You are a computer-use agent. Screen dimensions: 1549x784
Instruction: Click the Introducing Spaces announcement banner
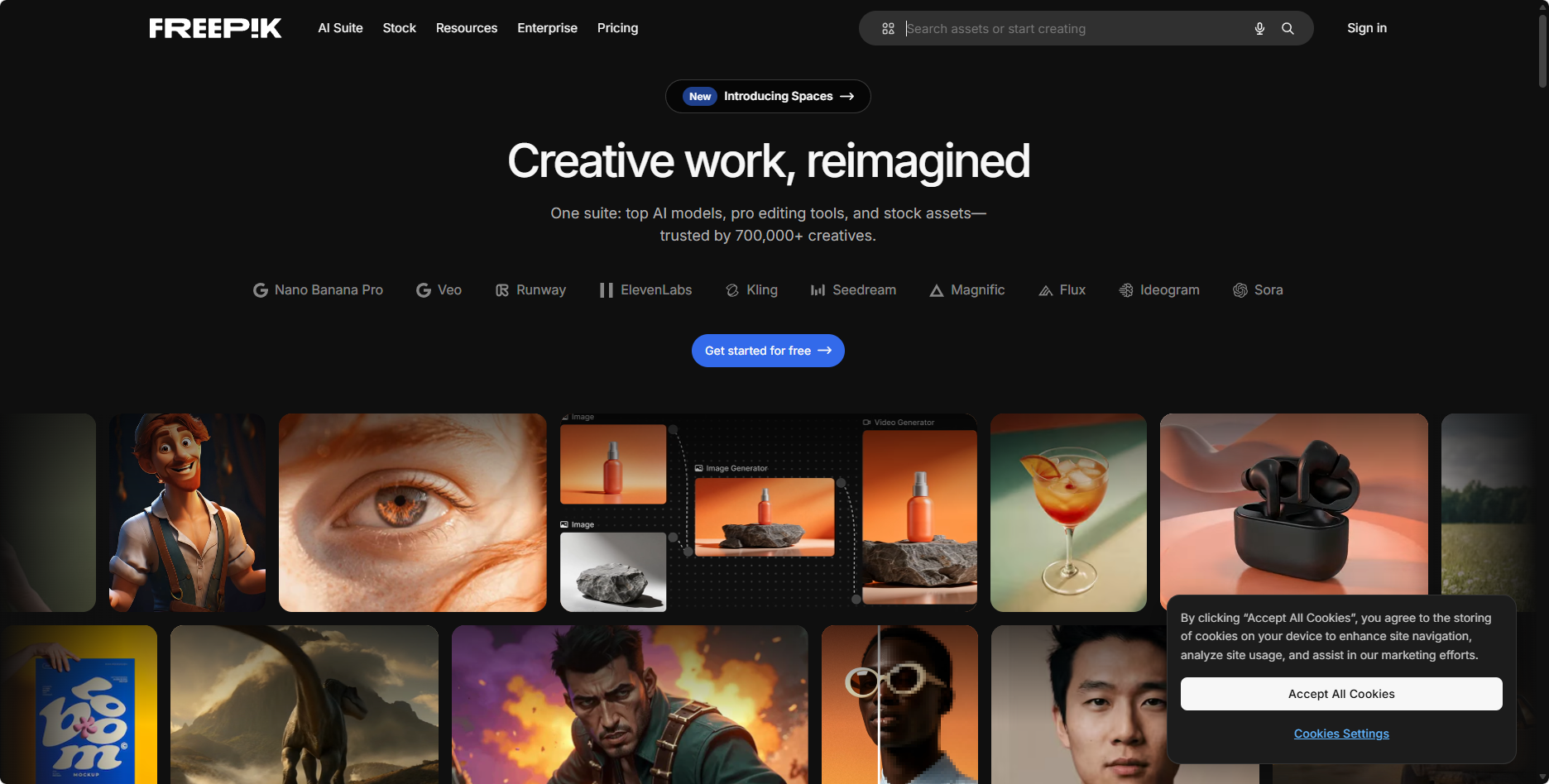[x=768, y=97]
